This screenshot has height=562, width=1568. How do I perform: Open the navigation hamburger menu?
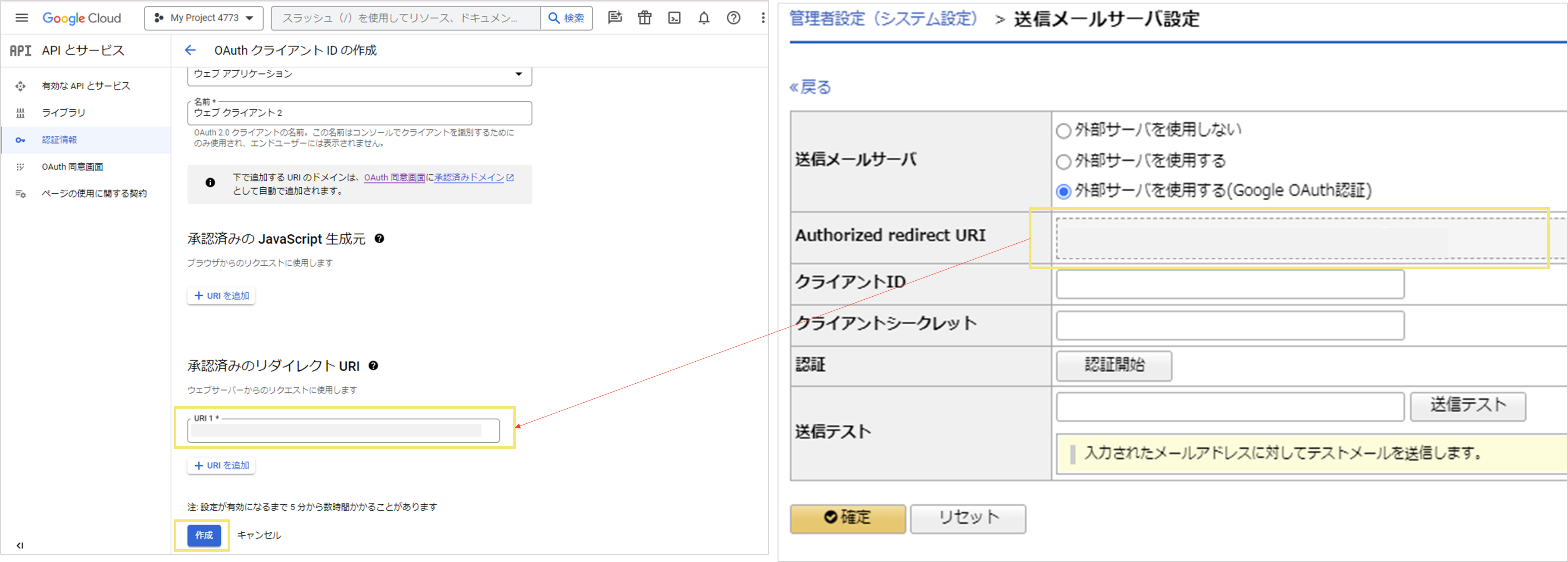pos(21,18)
